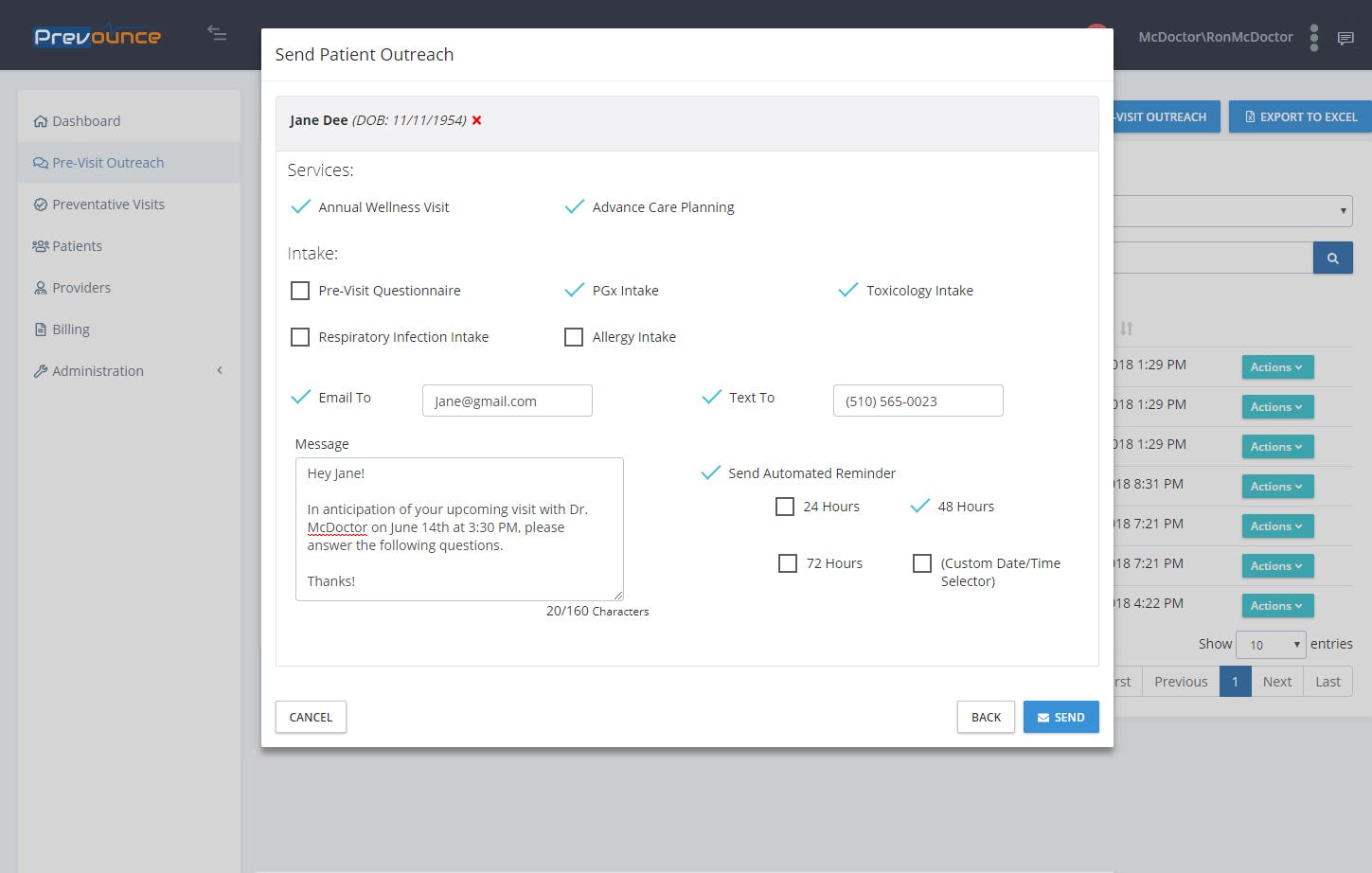The image size is (1372, 873).
Task: Expand the Administration sidebar chevron
Action: (x=220, y=370)
